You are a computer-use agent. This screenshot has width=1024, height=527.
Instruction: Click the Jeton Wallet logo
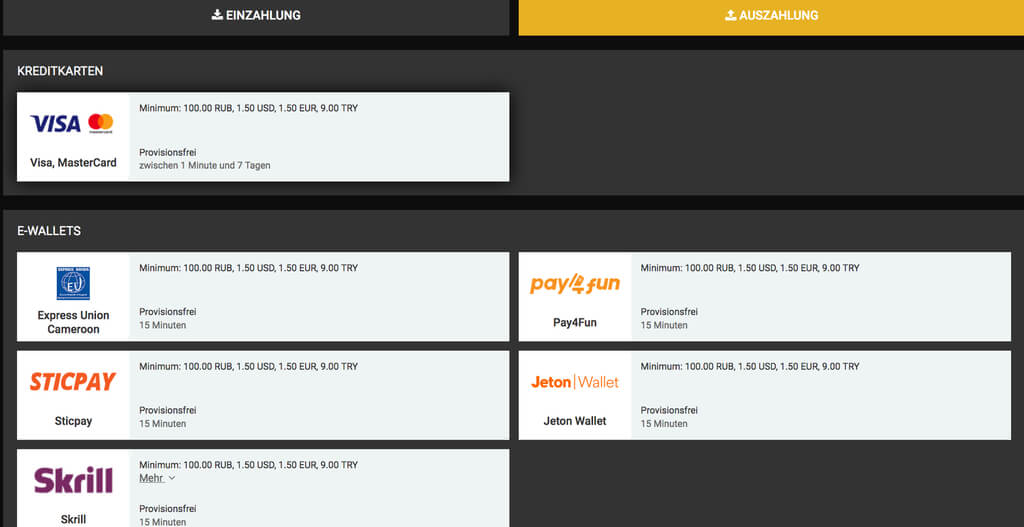click(x=575, y=382)
